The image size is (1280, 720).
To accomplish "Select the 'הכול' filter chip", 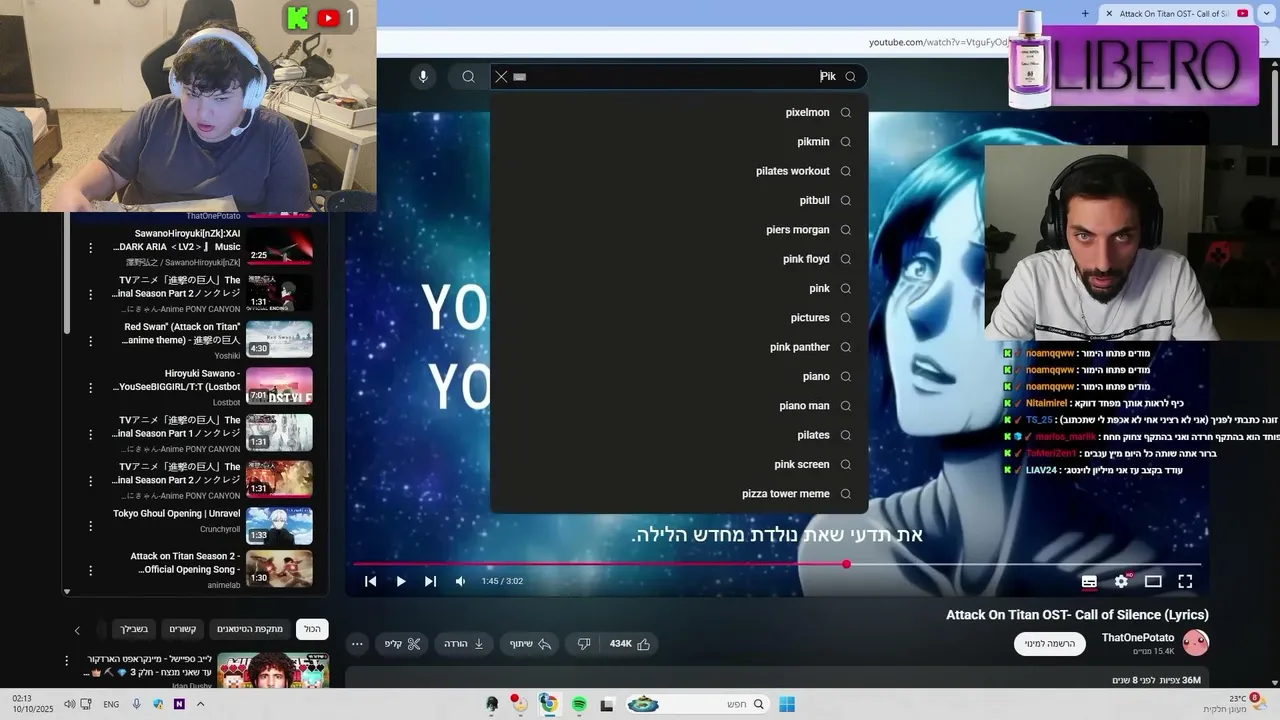I will [x=313, y=629].
